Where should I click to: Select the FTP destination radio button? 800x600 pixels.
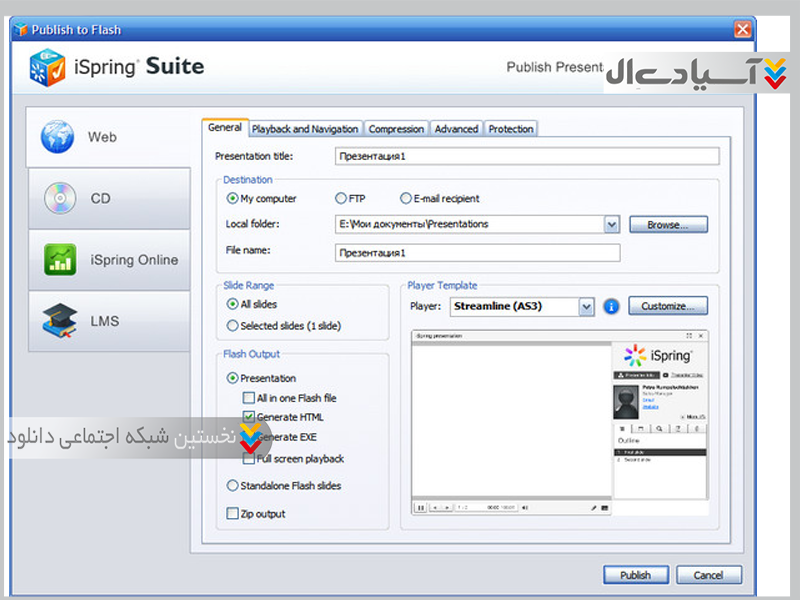[x=341, y=199]
